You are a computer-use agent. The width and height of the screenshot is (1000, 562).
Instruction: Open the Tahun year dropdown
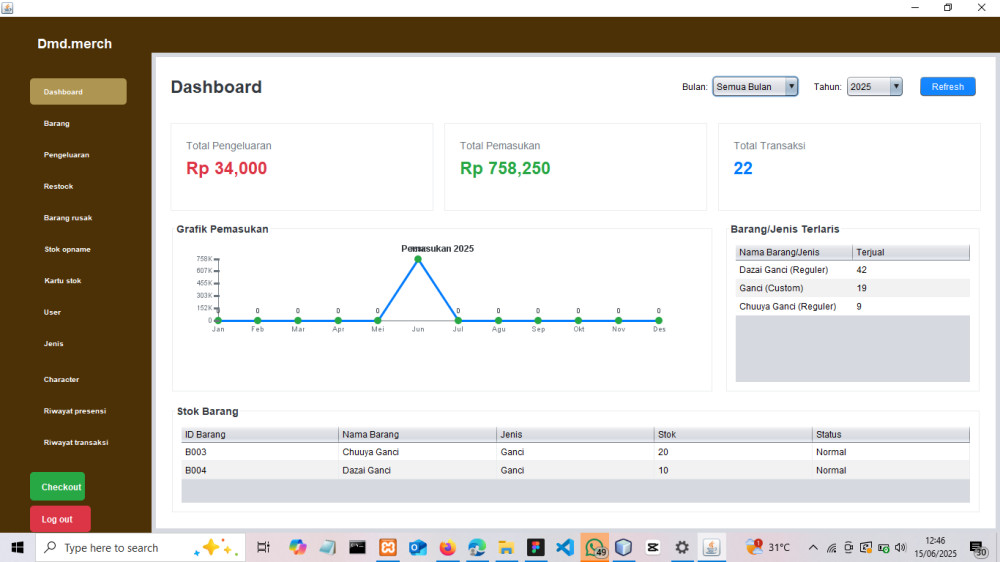(x=874, y=87)
